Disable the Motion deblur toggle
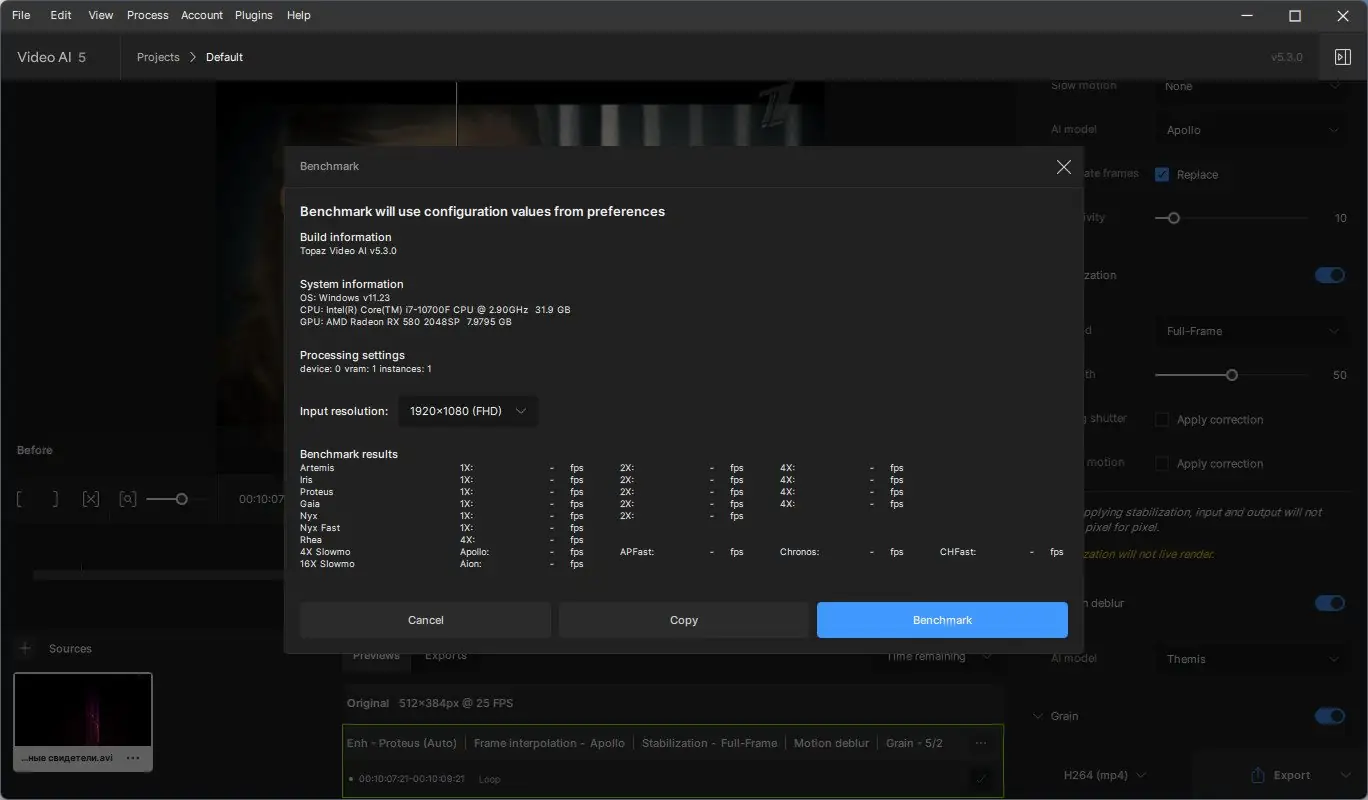The image size is (1368, 800). (1329, 603)
